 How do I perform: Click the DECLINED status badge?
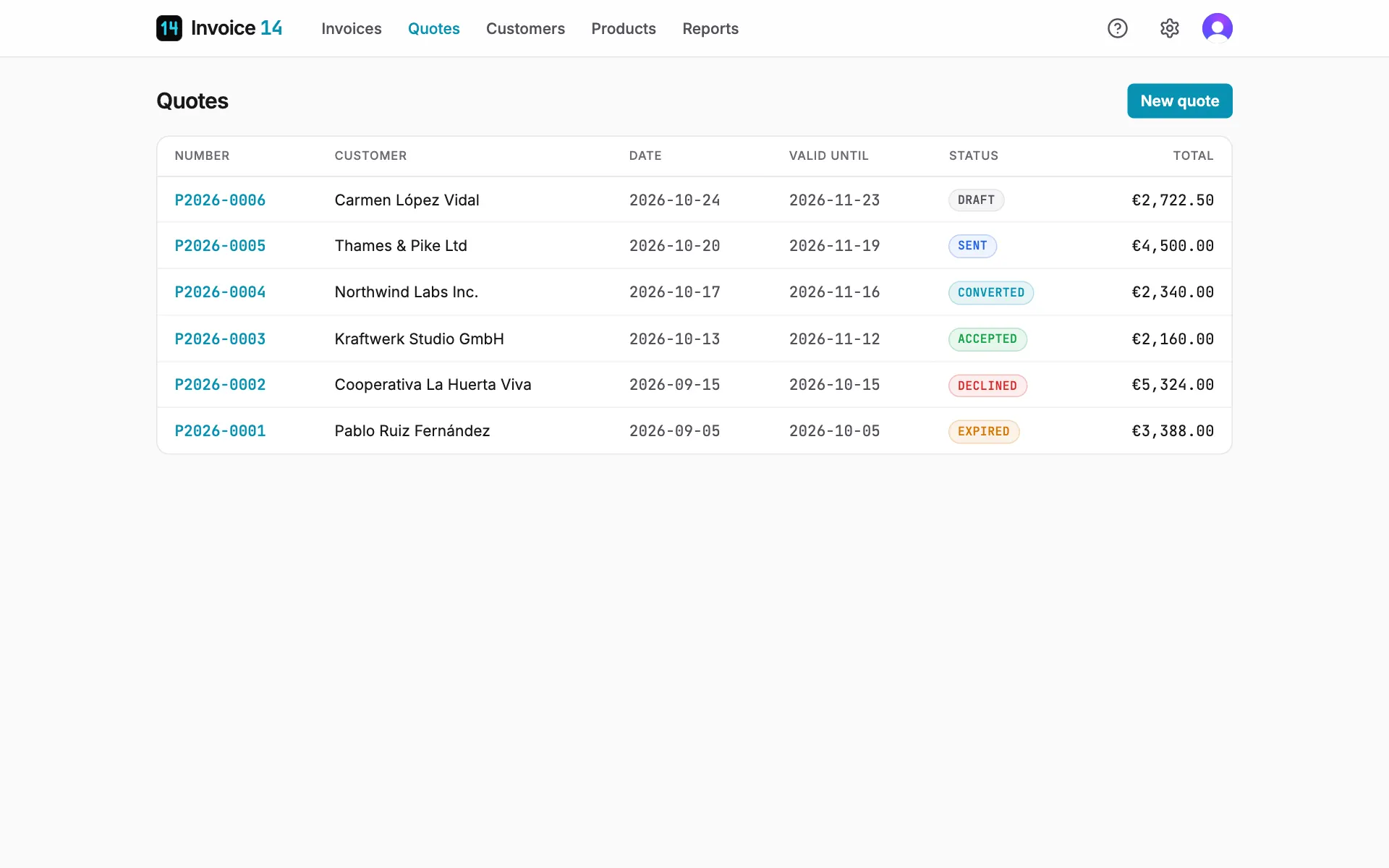(987, 386)
